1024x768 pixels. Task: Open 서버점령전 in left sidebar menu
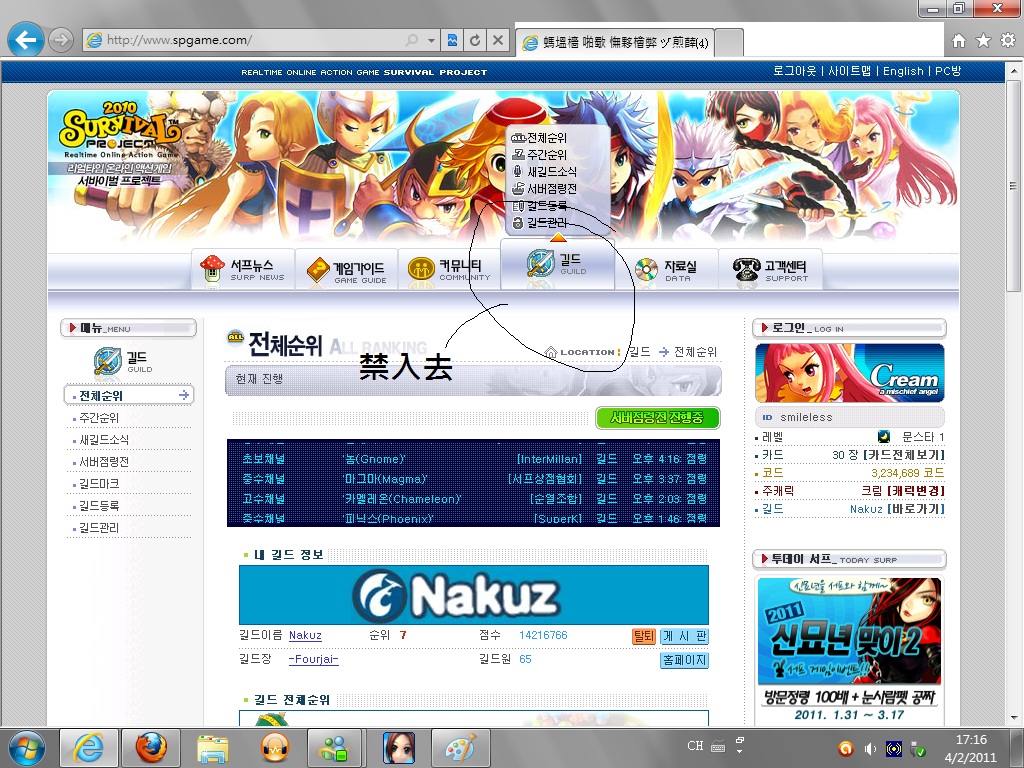pos(104,462)
